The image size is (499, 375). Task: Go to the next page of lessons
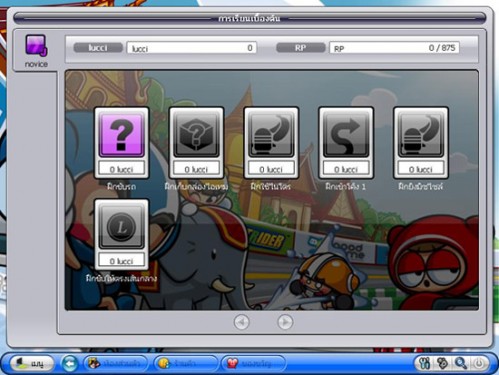pos(285,322)
